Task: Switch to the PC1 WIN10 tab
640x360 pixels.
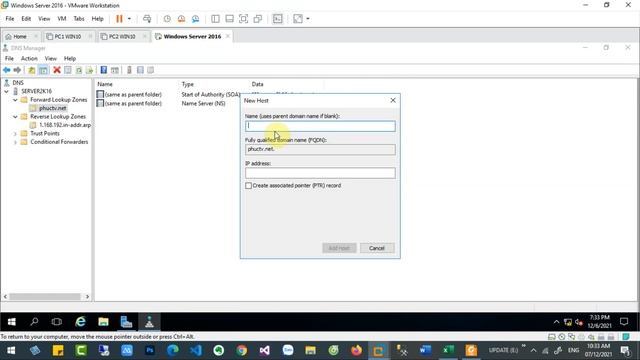Action: pos(68,37)
